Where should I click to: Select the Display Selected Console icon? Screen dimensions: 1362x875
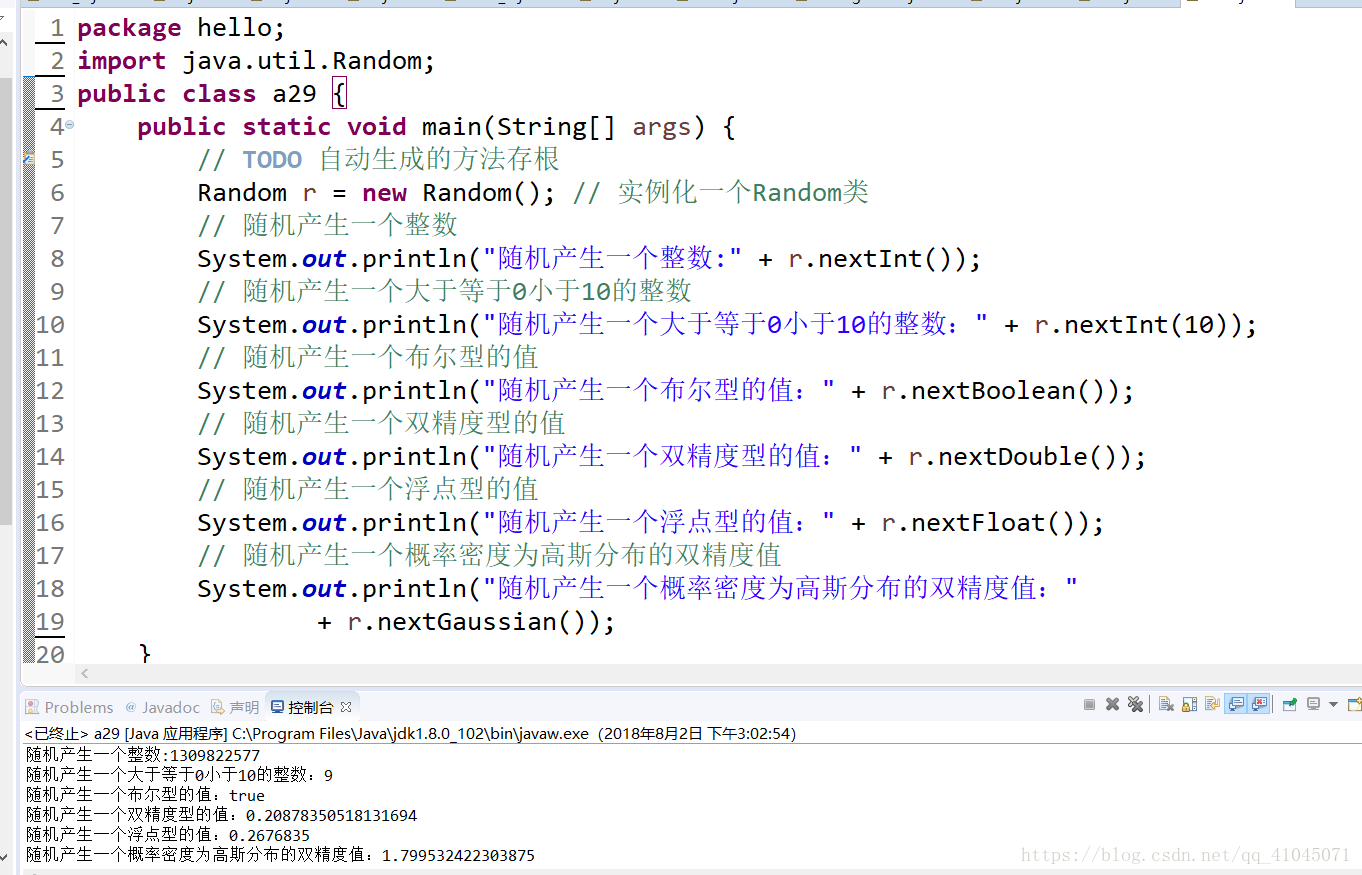1313,704
